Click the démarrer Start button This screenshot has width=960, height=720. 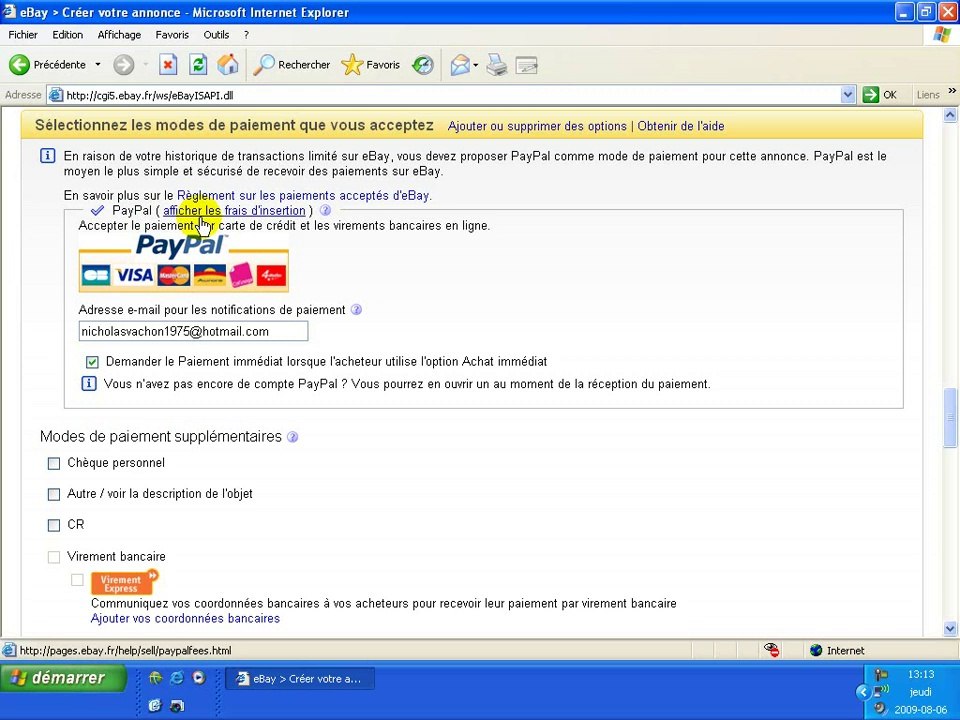62,678
